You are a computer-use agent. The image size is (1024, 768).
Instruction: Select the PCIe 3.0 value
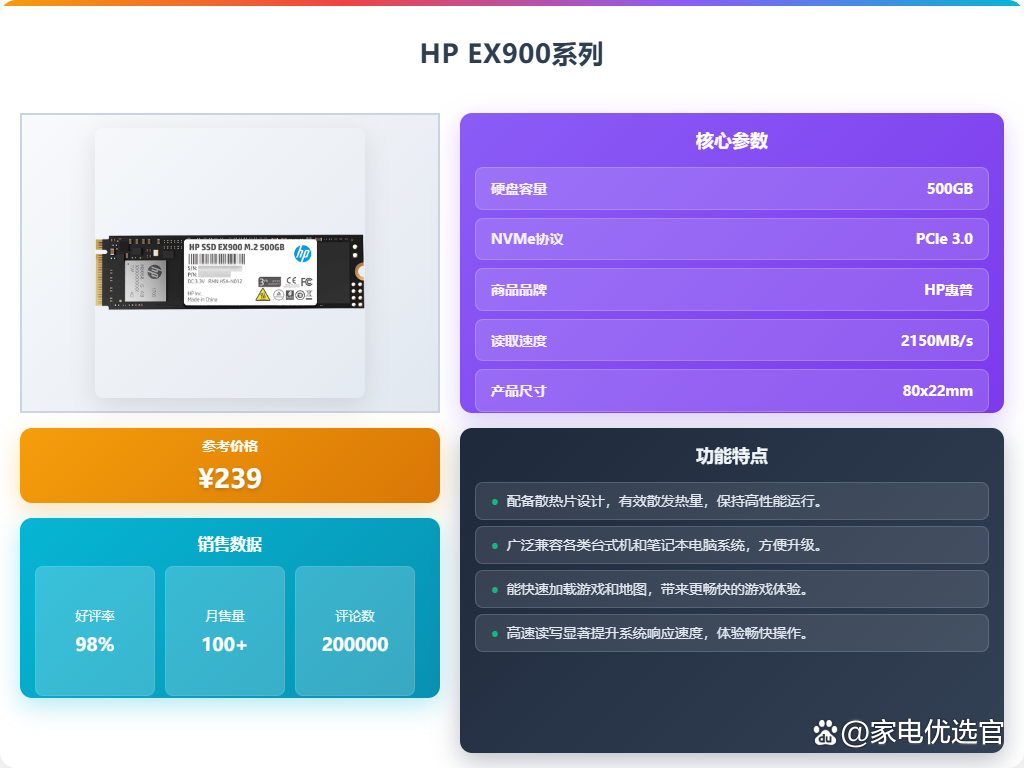pyautogui.click(x=944, y=239)
